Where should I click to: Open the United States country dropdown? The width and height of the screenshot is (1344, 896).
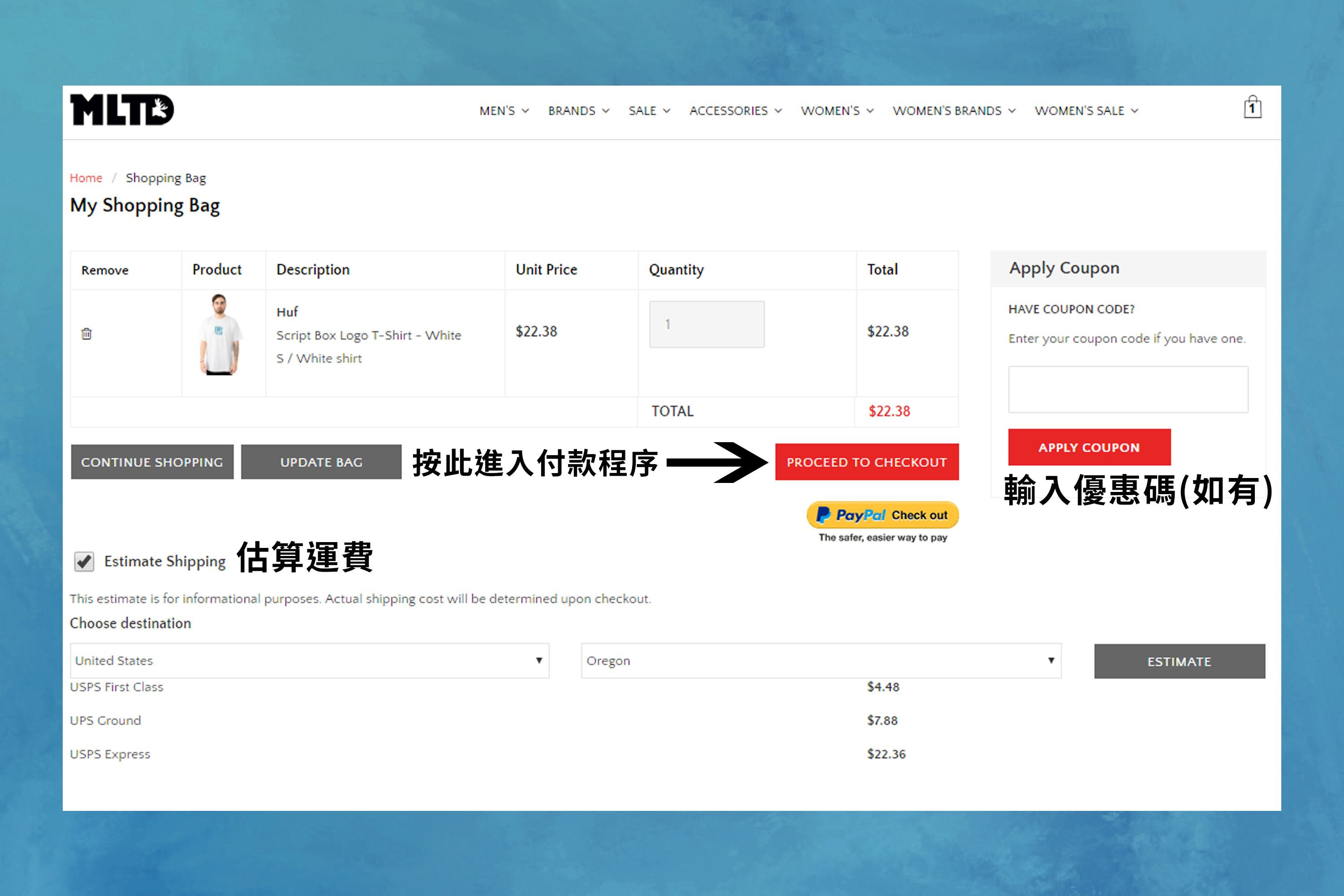pyautogui.click(x=309, y=660)
